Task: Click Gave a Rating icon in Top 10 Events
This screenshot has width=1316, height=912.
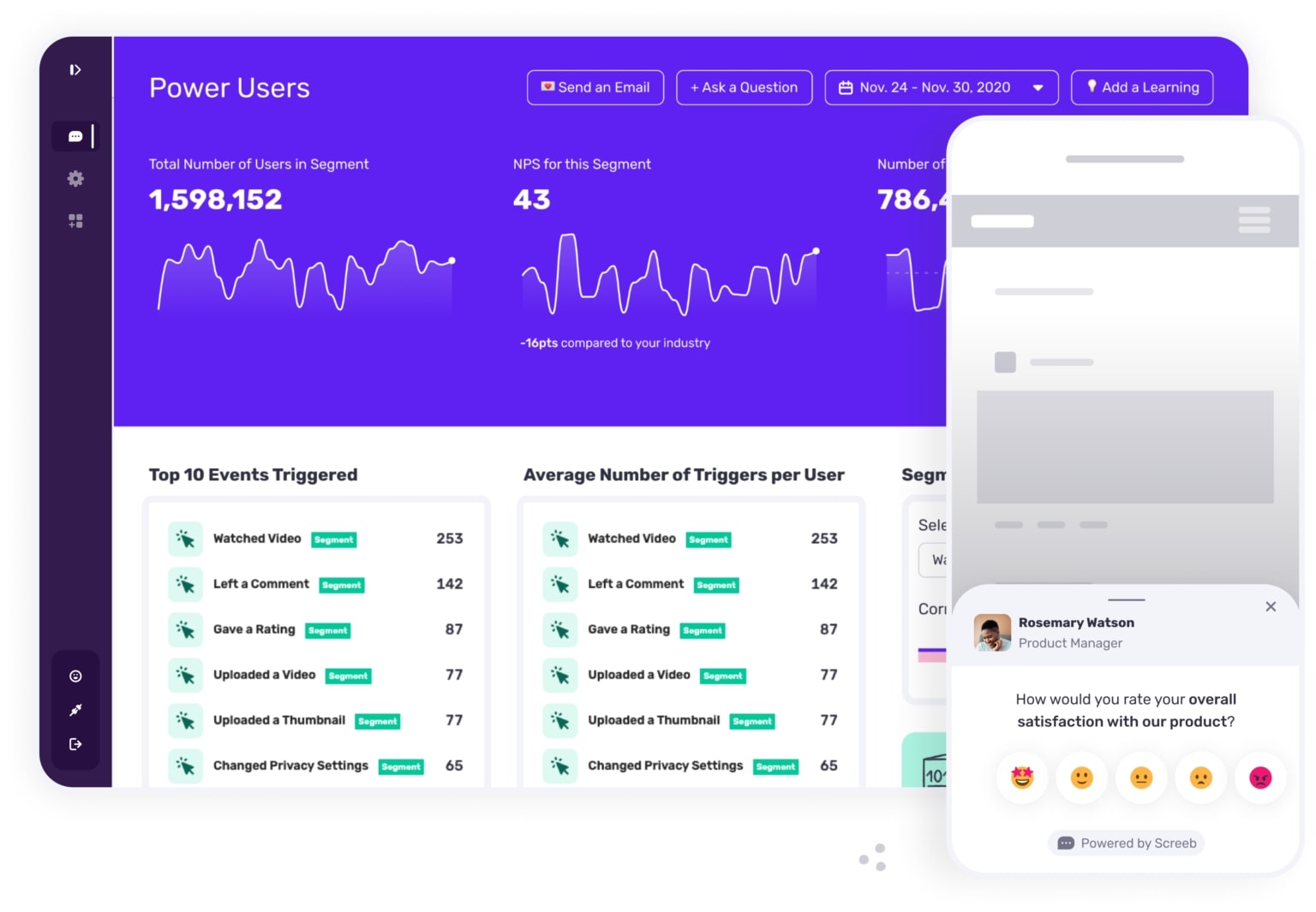Action: tap(185, 629)
